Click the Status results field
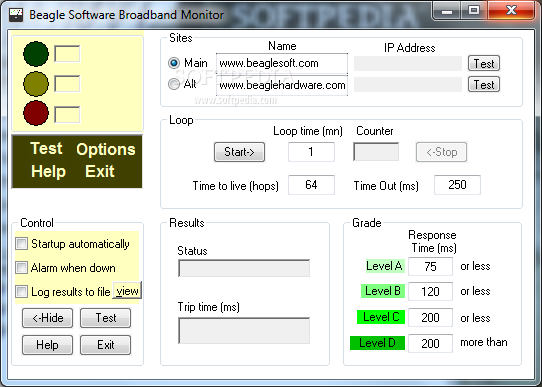 [244, 268]
